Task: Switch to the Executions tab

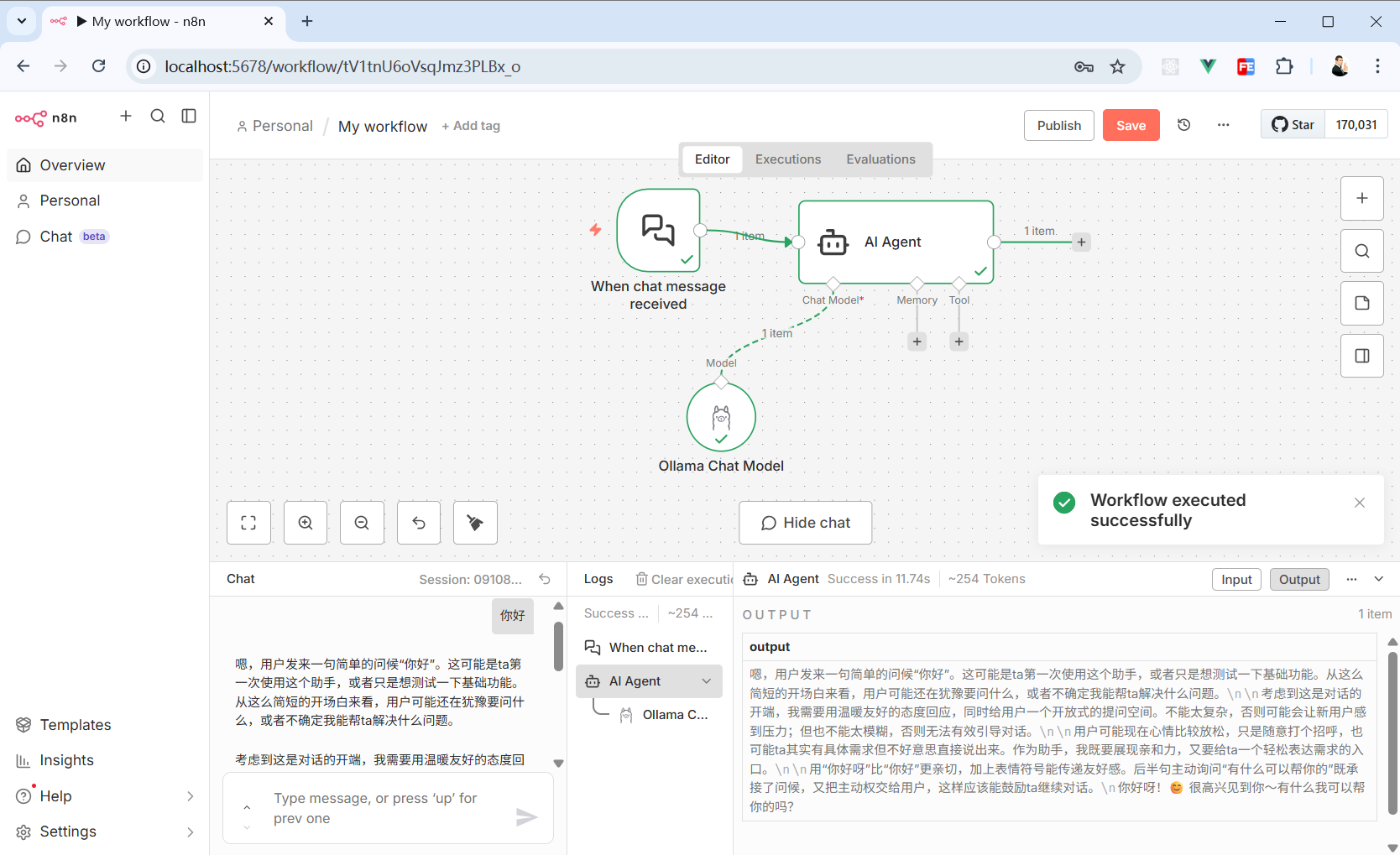Action: point(787,159)
